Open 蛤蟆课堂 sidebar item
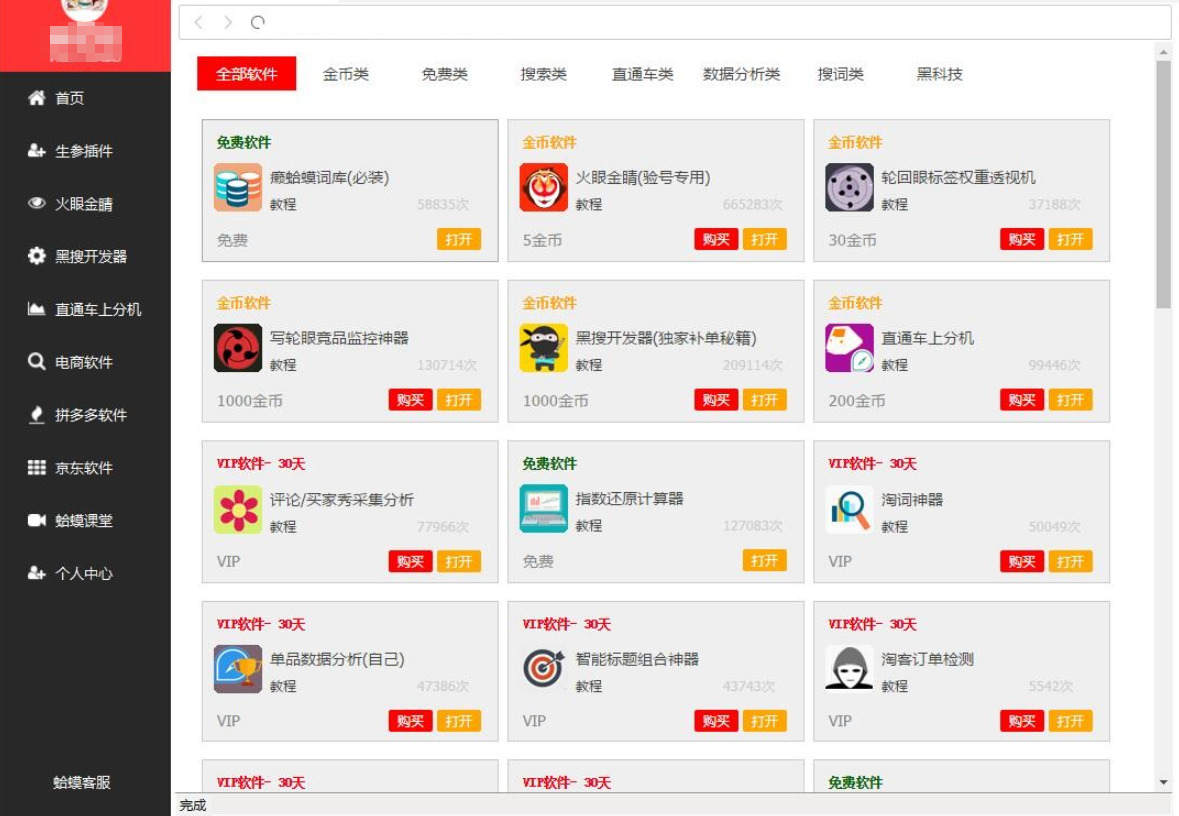The image size is (1179, 816). [x=85, y=520]
